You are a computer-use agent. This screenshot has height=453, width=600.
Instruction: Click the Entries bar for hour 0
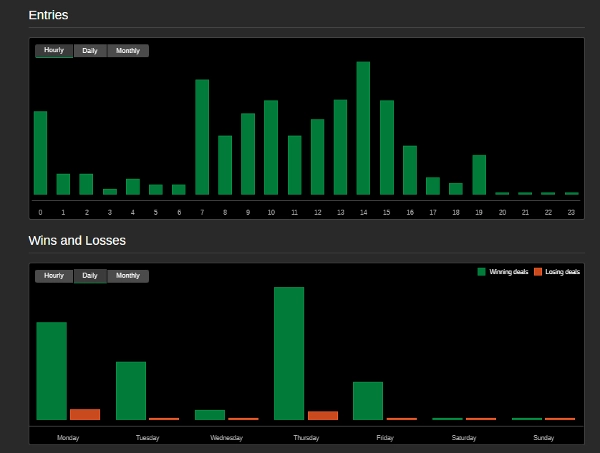[41, 153]
